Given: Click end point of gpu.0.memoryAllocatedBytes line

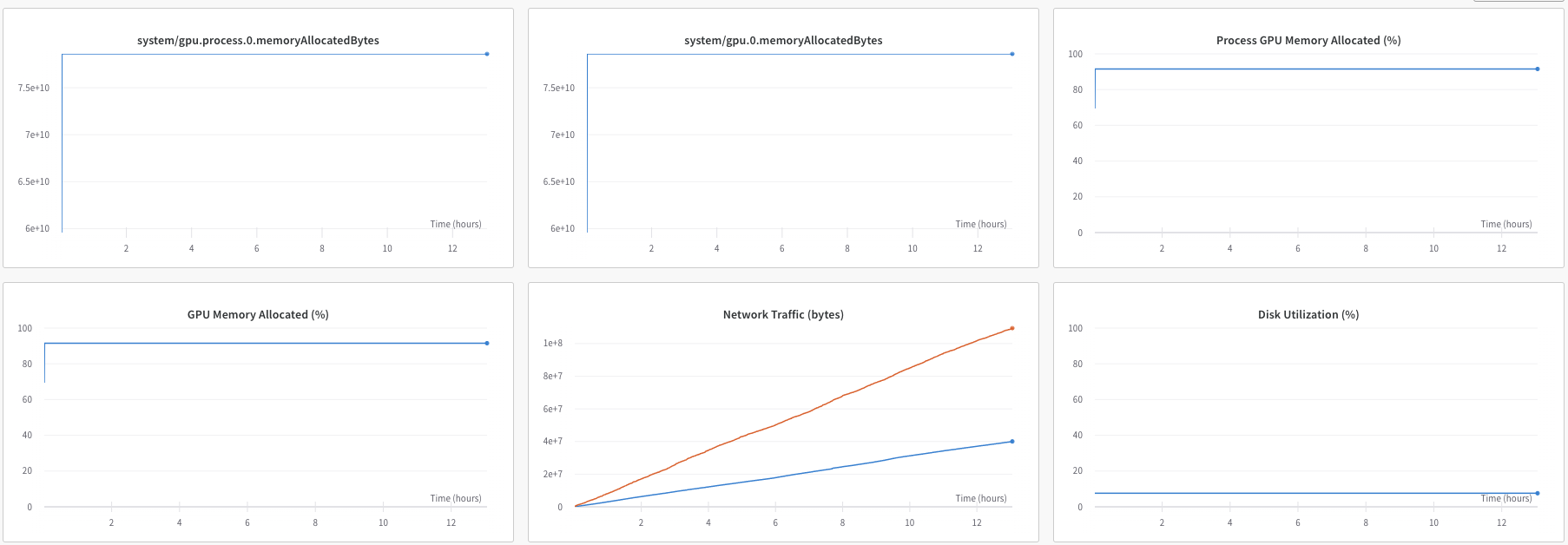Looking at the screenshot, I should [1012, 54].
